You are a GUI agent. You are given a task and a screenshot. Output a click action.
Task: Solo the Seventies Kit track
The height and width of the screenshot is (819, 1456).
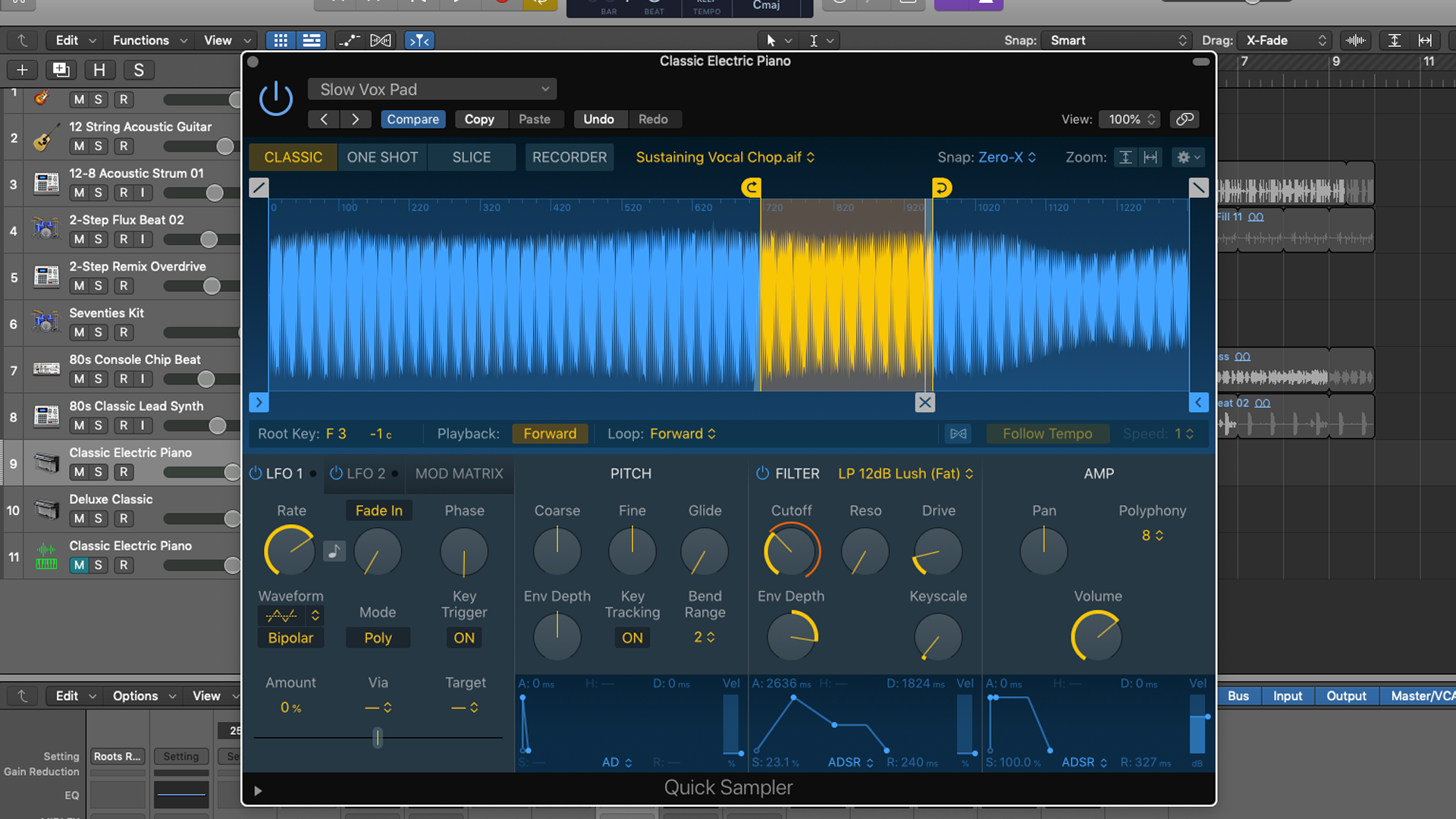(99, 332)
